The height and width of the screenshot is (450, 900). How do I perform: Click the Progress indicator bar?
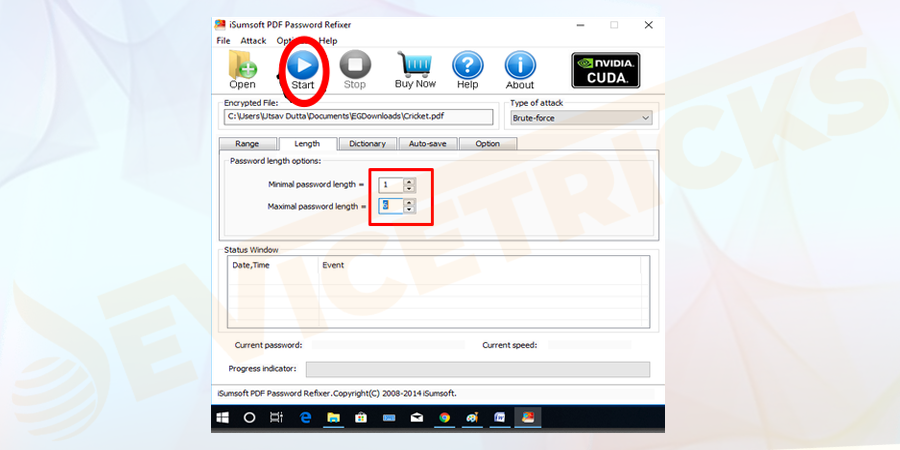click(478, 369)
